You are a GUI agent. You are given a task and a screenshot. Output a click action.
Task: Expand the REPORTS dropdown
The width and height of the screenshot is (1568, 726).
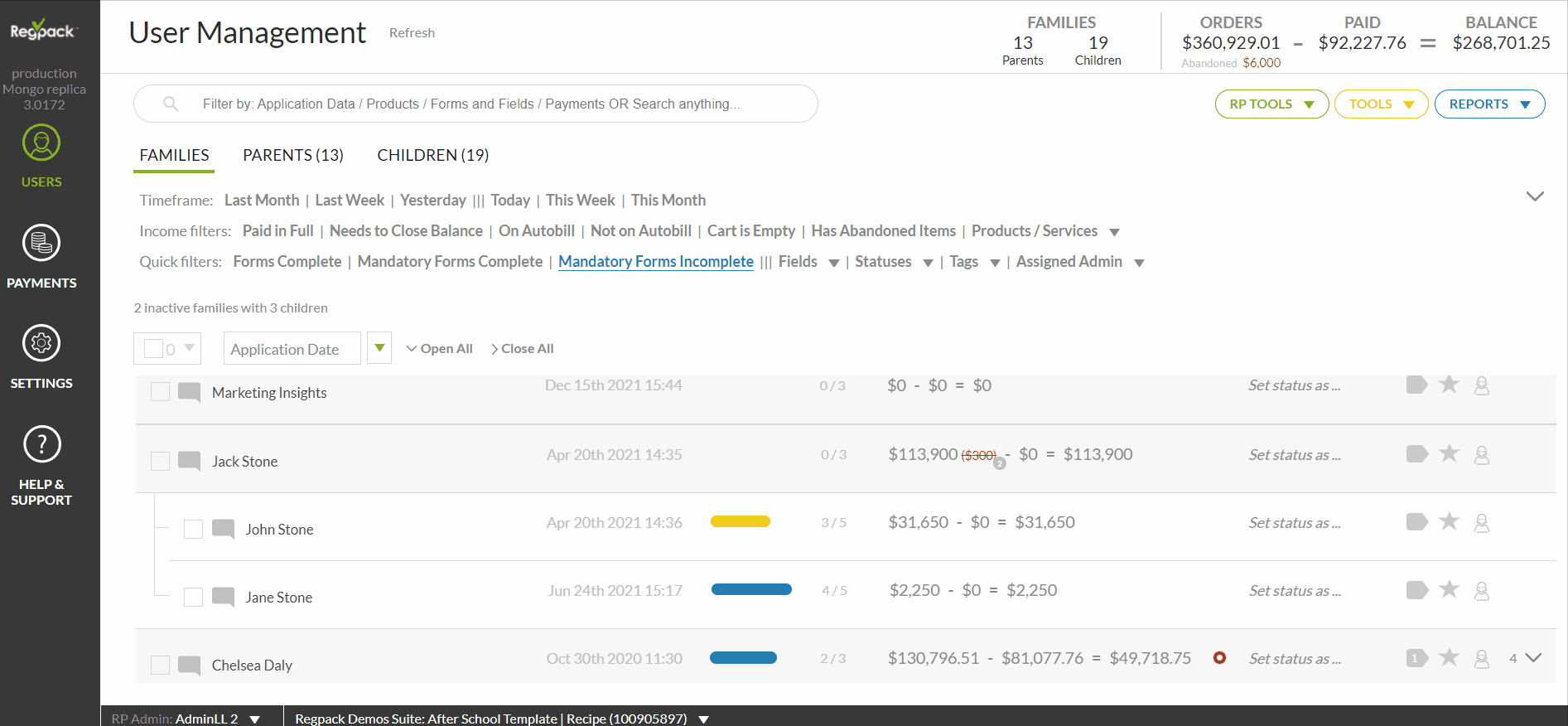click(1489, 104)
